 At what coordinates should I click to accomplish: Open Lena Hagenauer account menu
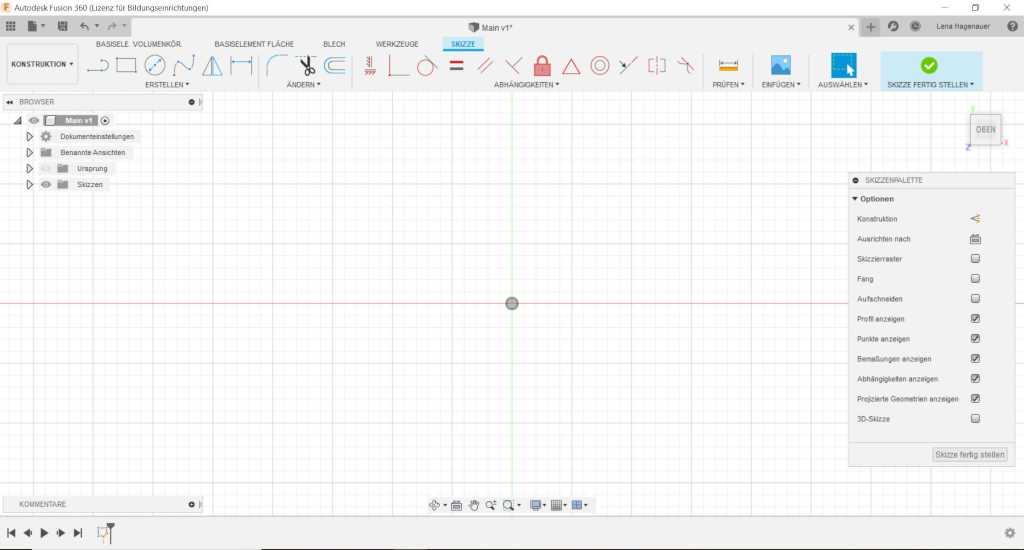[x=963, y=27]
